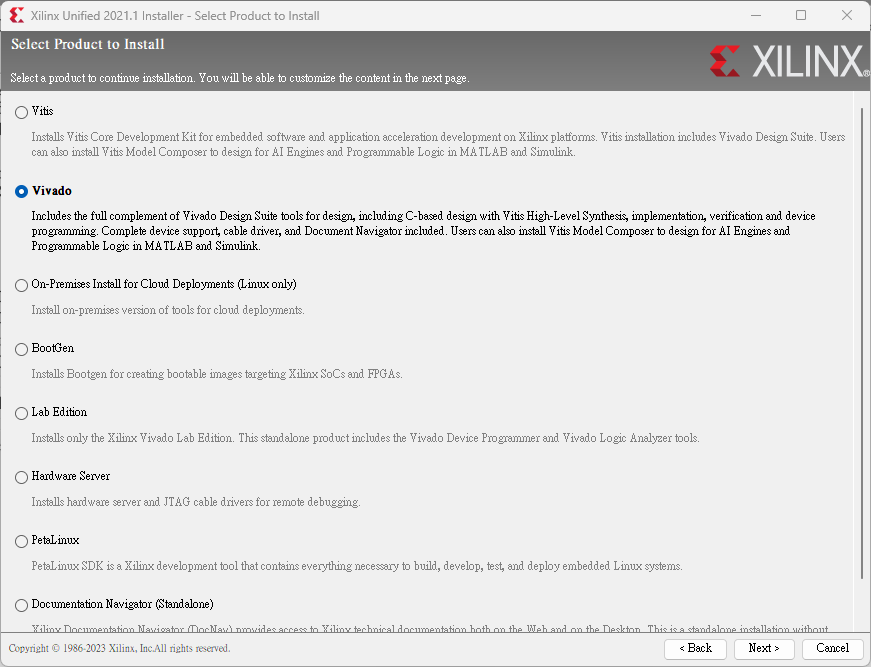This screenshot has height=667, width=871.
Task: Close the installer window
Action: tap(847, 15)
